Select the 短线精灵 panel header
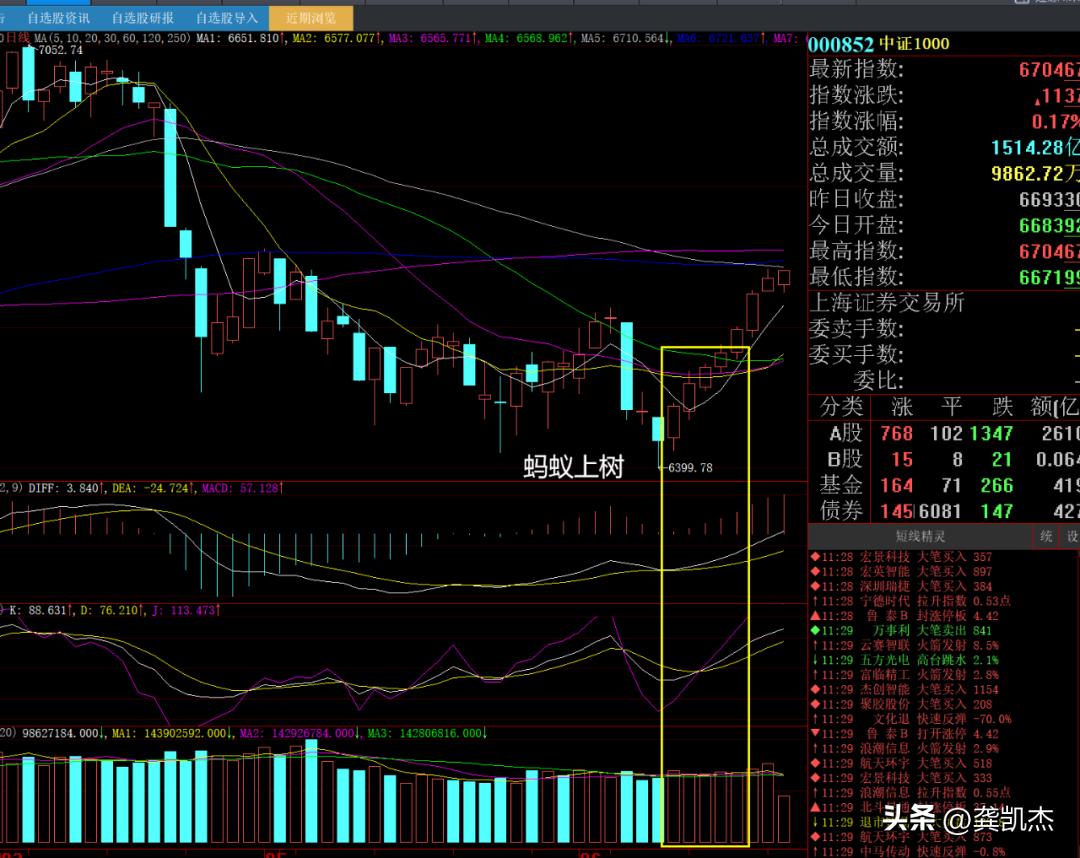This screenshot has width=1080, height=858. [x=920, y=537]
